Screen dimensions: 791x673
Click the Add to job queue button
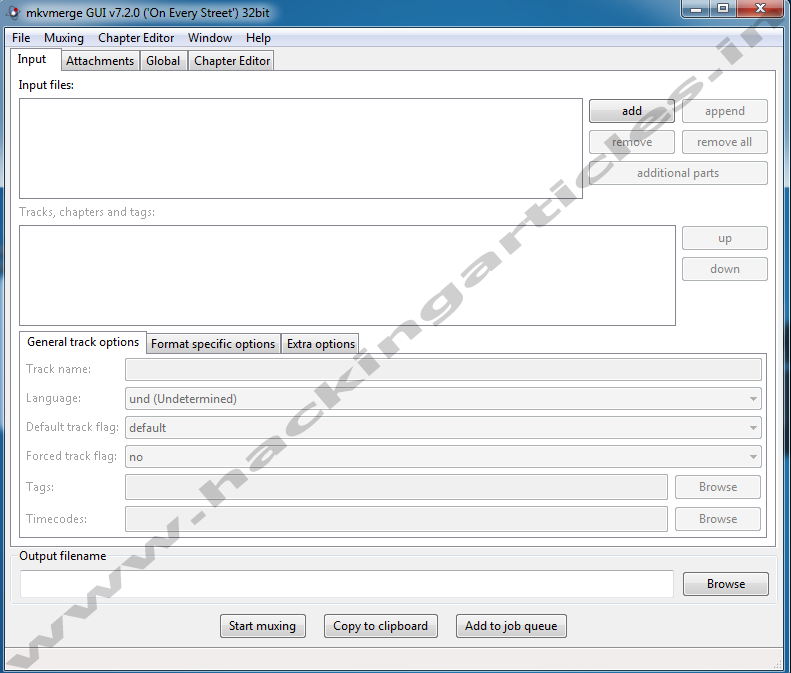pyautogui.click(x=511, y=626)
